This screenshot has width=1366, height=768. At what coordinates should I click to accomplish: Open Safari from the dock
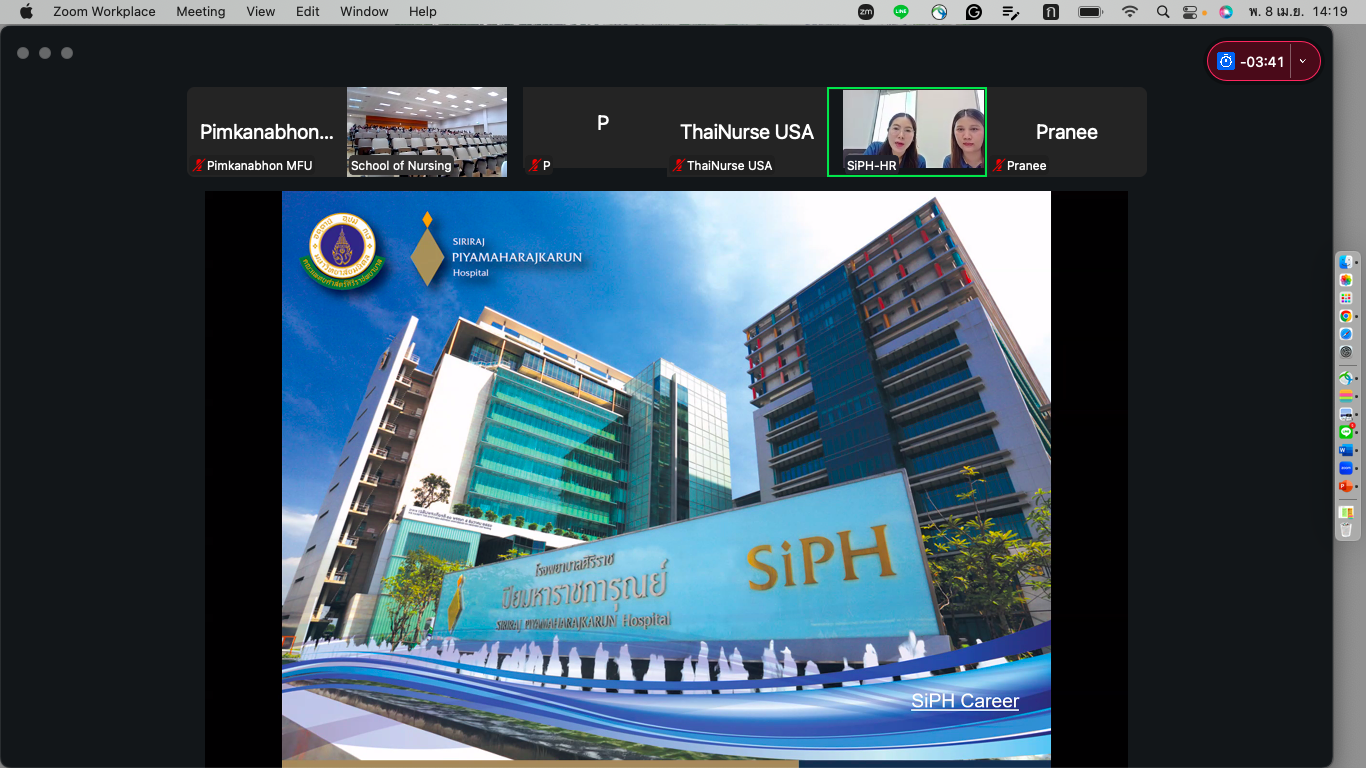(x=1346, y=334)
